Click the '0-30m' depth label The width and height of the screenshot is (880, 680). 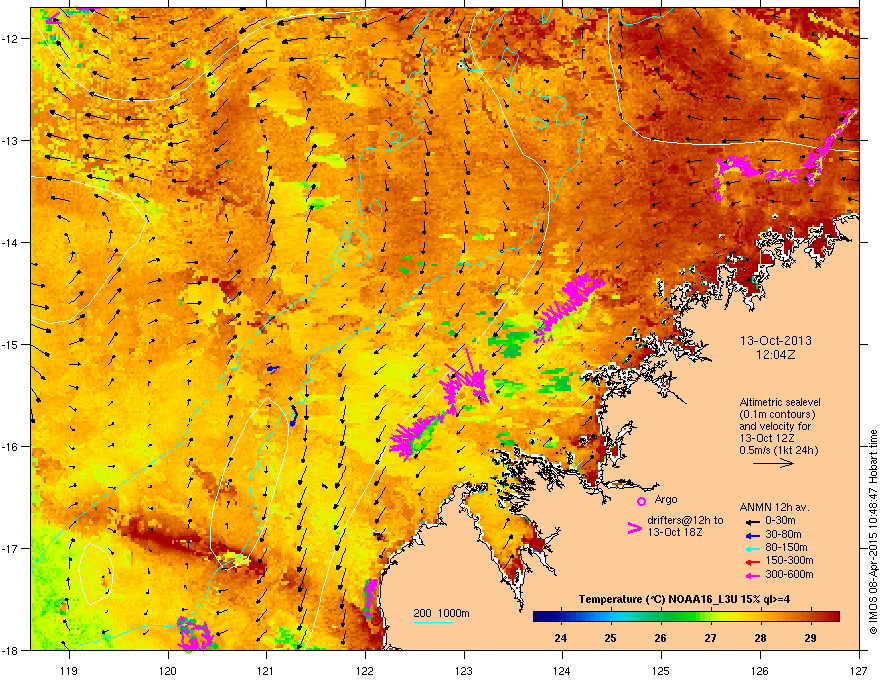(780, 521)
